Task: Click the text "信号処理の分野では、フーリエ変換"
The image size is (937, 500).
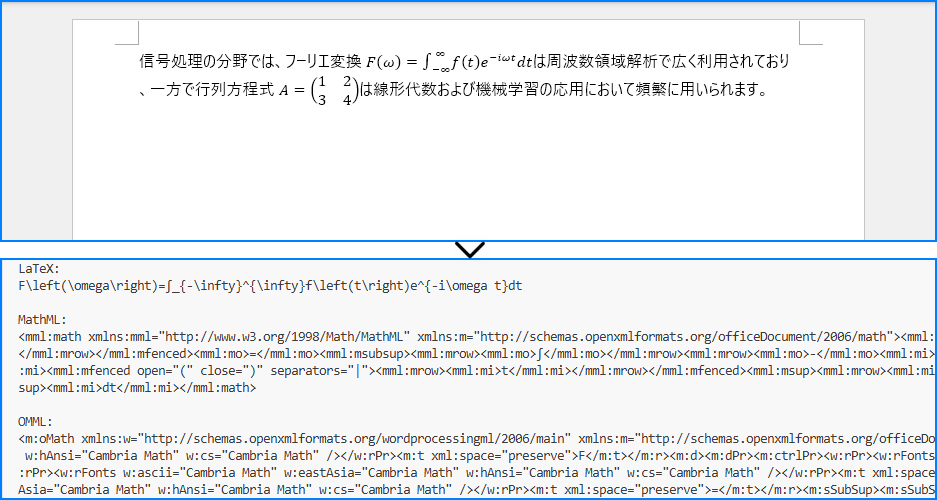Action: (x=250, y=61)
